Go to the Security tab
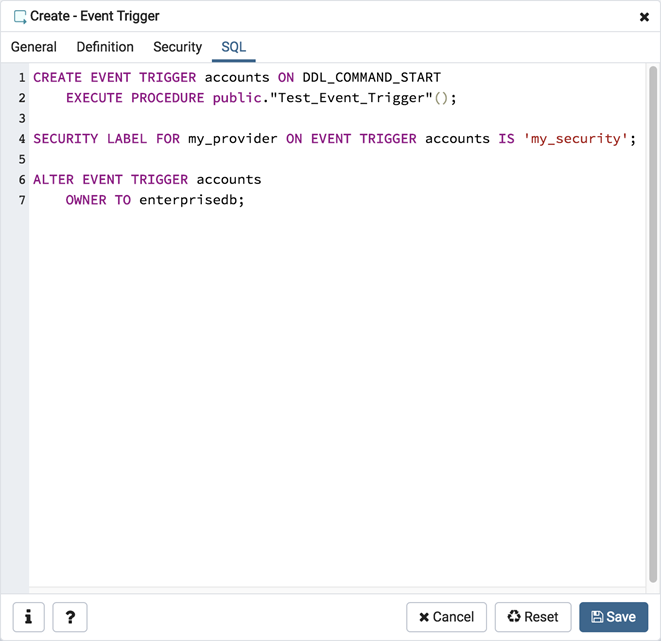This screenshot has height=641, width=661. tap(177, 47)
